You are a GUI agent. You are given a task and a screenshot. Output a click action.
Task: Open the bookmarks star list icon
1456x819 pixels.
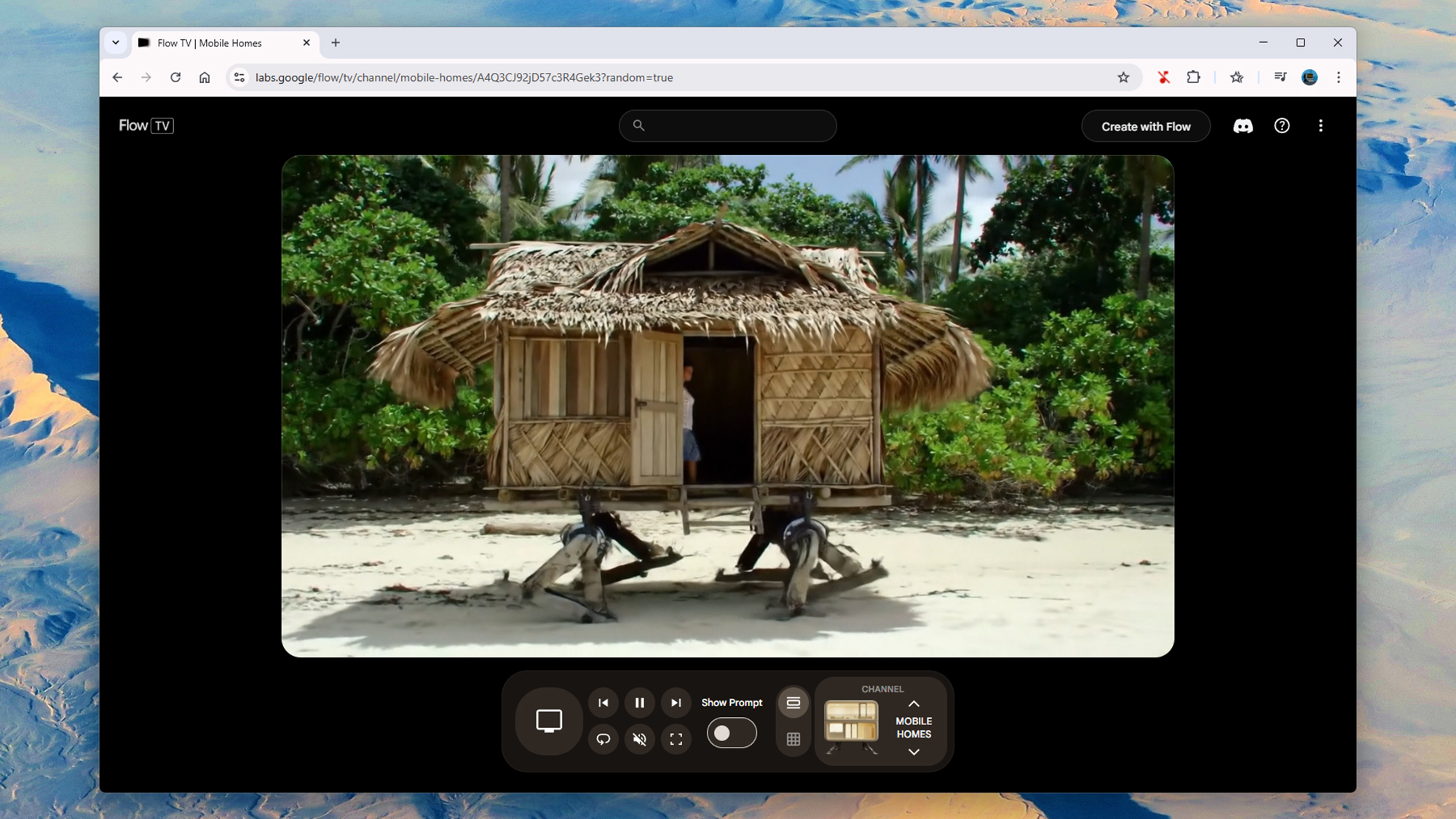1236,77
